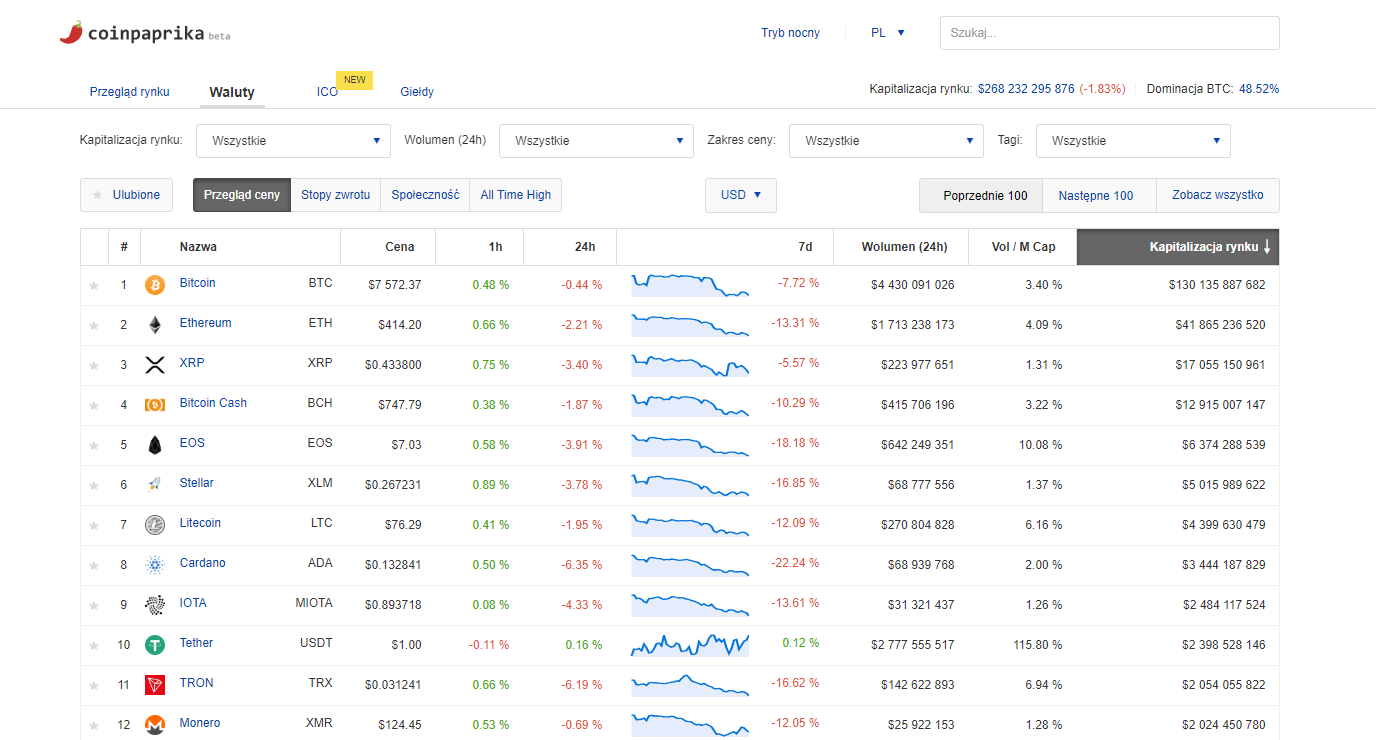Open the Tagi filter dropdown

point(1133,141)
